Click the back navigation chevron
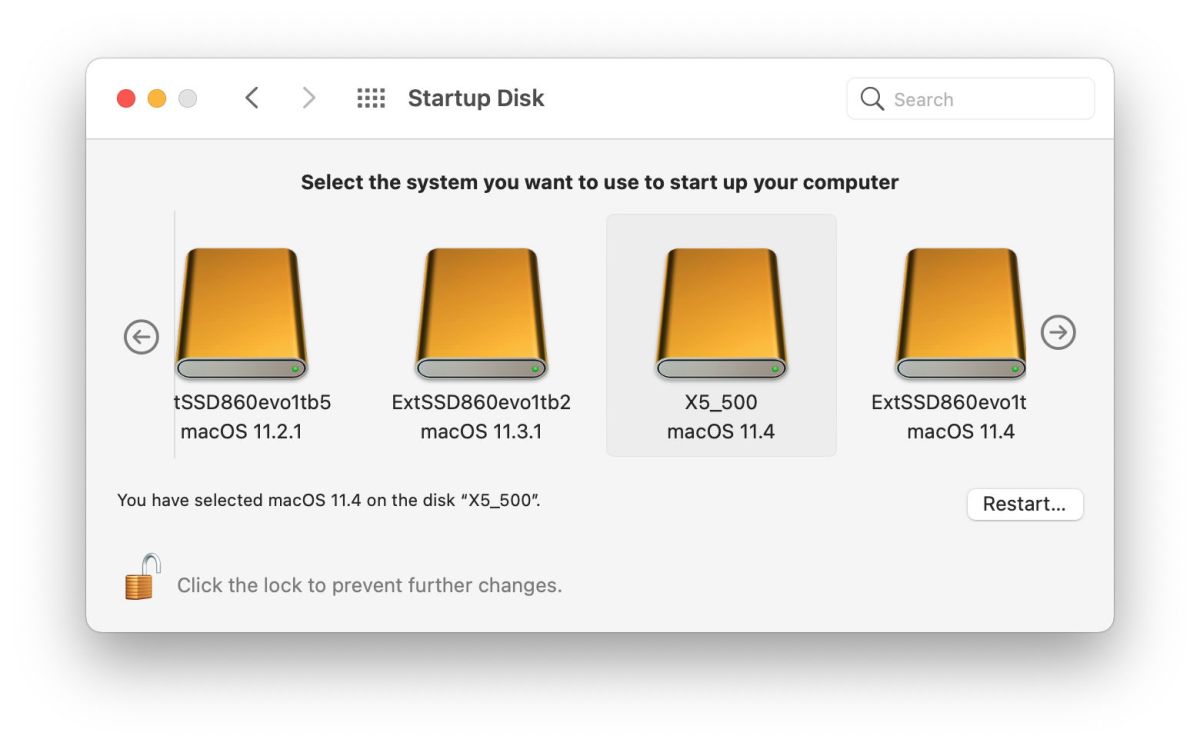Image resolution: width=1200 pixels, height=746 pixels. pos(251,98)
